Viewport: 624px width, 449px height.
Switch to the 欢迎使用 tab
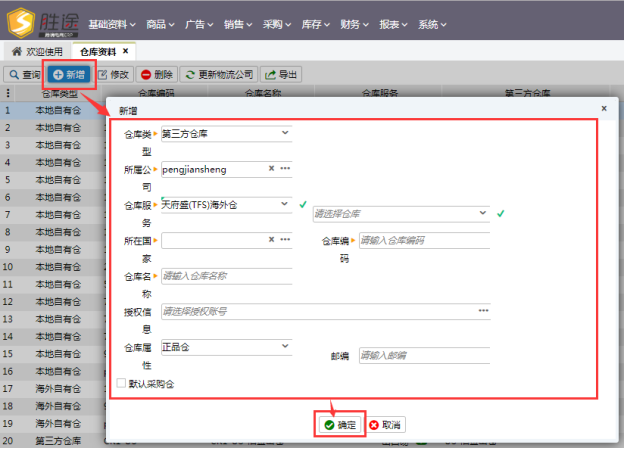tap(36, 50)
